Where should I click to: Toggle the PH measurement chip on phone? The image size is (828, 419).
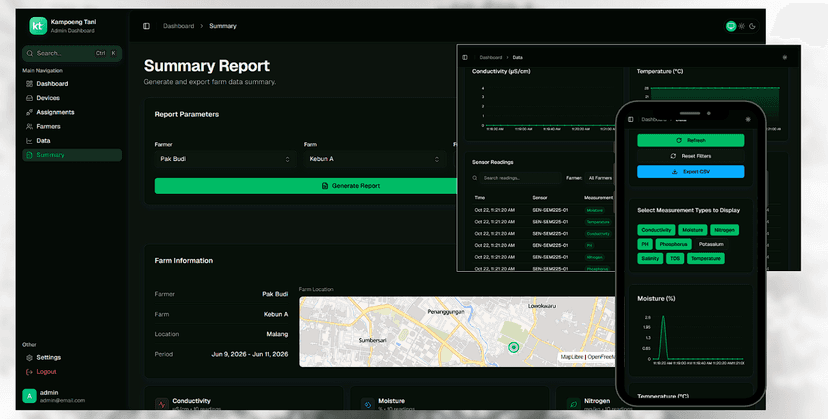coord(645,244)
